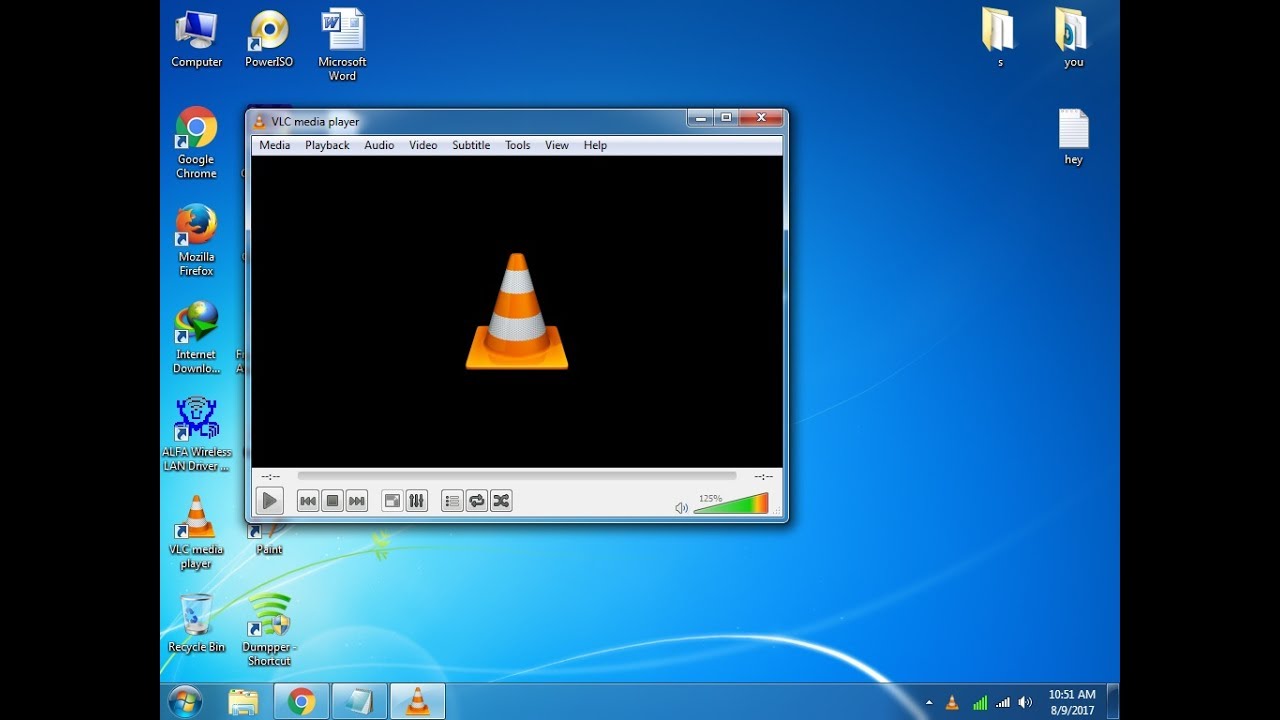The width and height of the screenshot is (1280, 720).
Task: Open the Audio menu
Action: tap(379, 145)
